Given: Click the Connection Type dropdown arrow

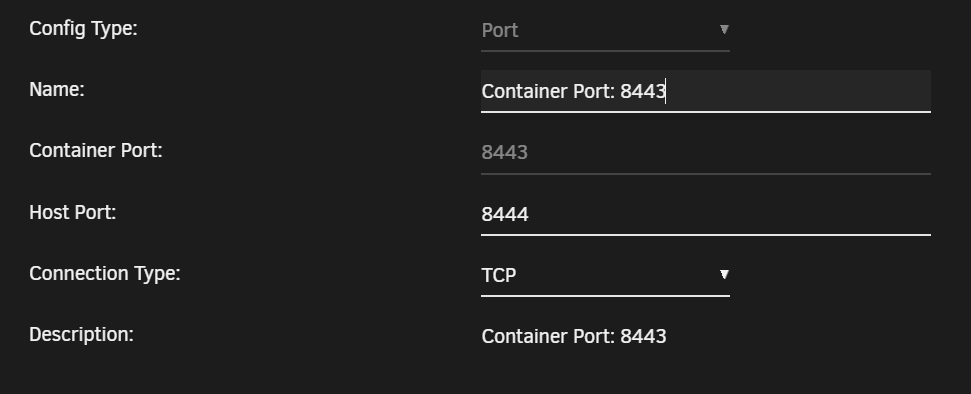Looking at the screenshot, I should click(x=724, y=274).
